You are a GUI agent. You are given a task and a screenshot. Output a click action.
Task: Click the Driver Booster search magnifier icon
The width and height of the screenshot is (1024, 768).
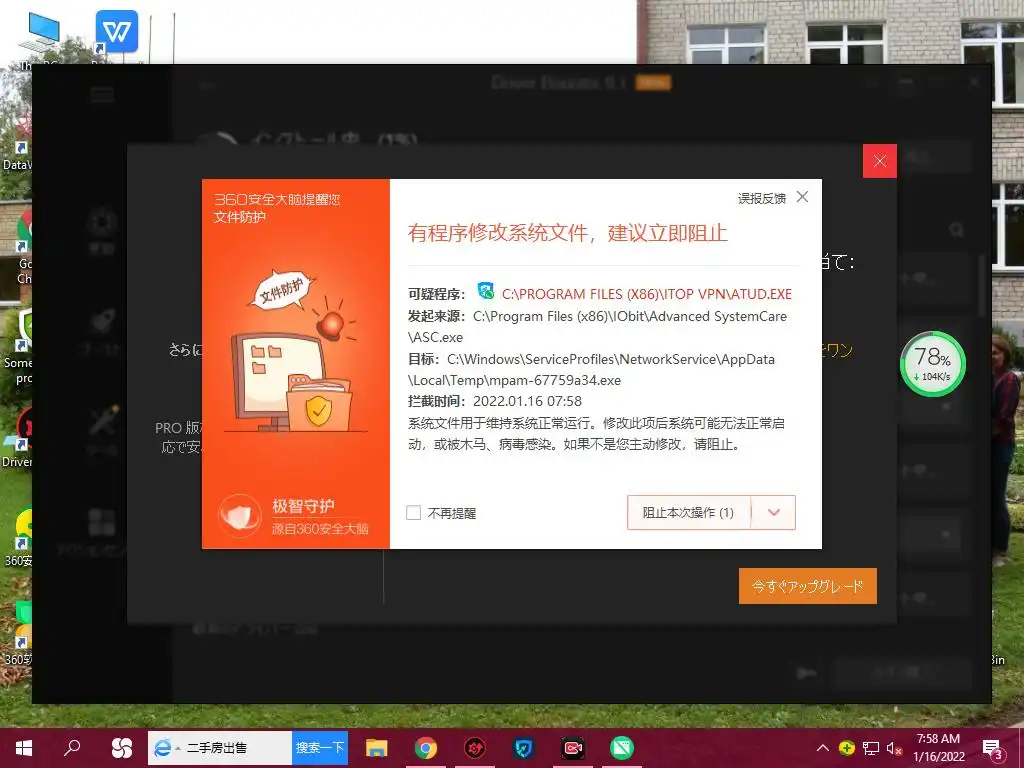pyautogui.click(x=957, y=230)
